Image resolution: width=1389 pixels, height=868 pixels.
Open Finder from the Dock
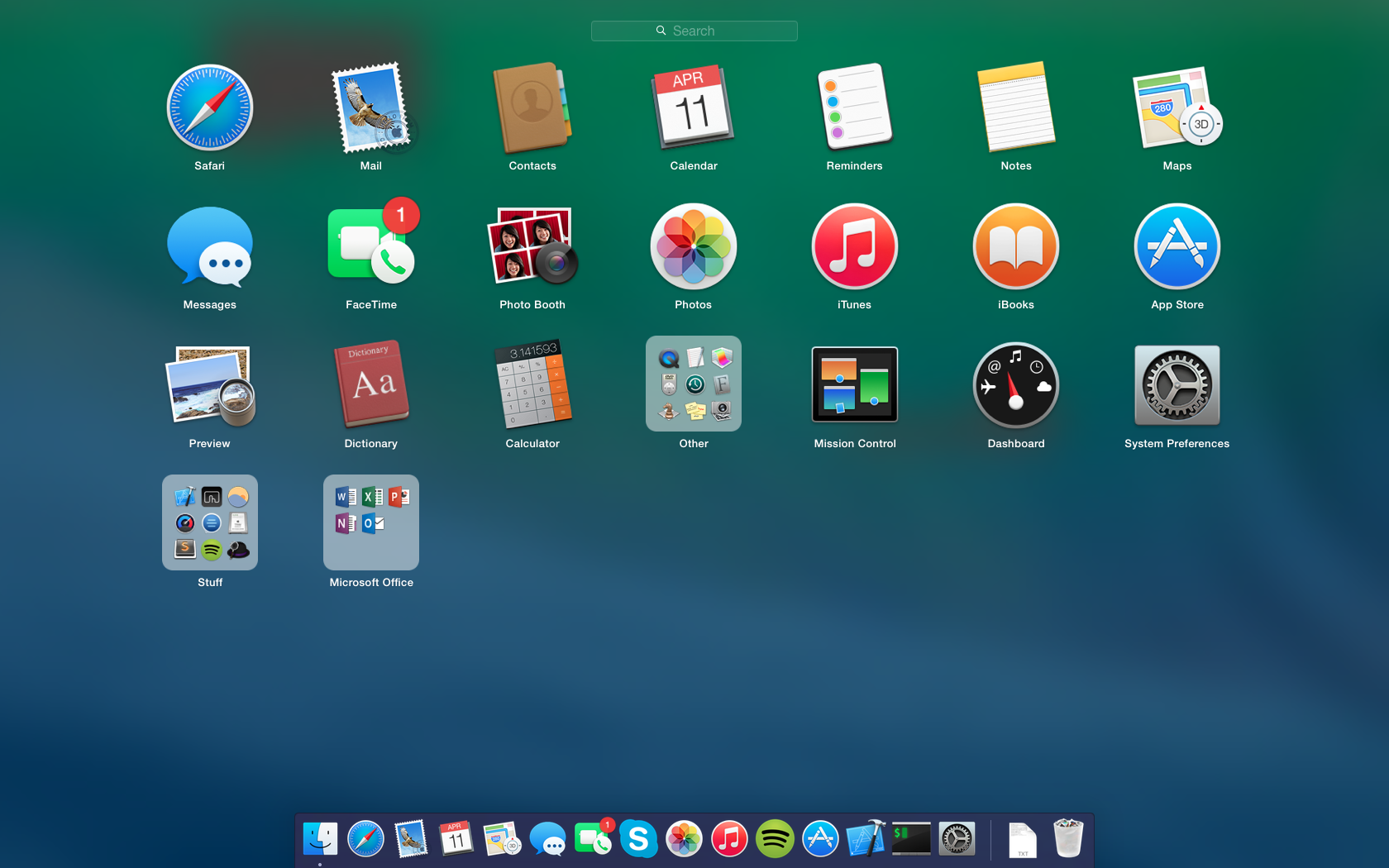(320, 839)
